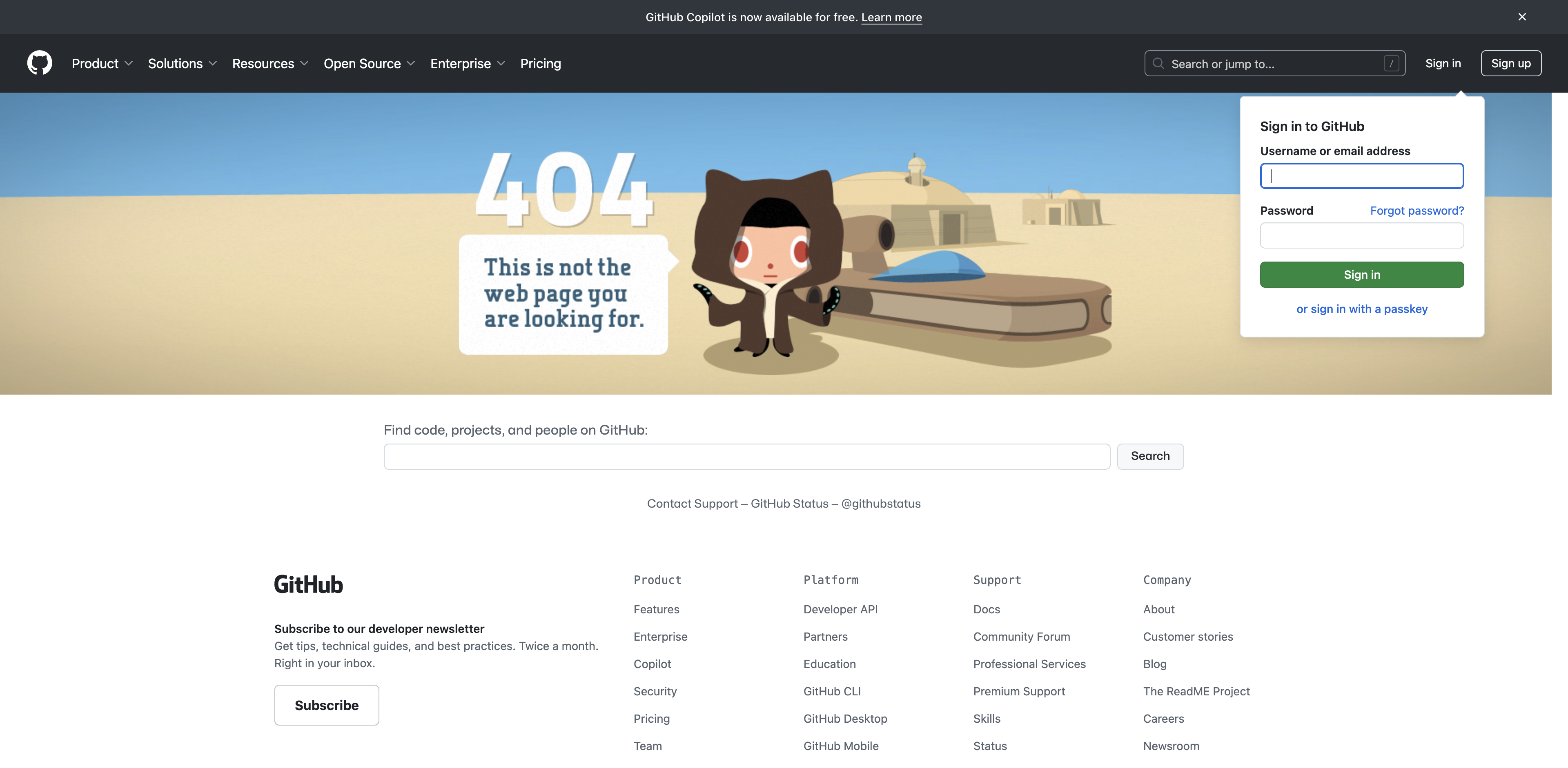Open Premium Support link
The height and width of the screenshot is (768, 1568).
pyautogui.click(x=1019, y=691)
